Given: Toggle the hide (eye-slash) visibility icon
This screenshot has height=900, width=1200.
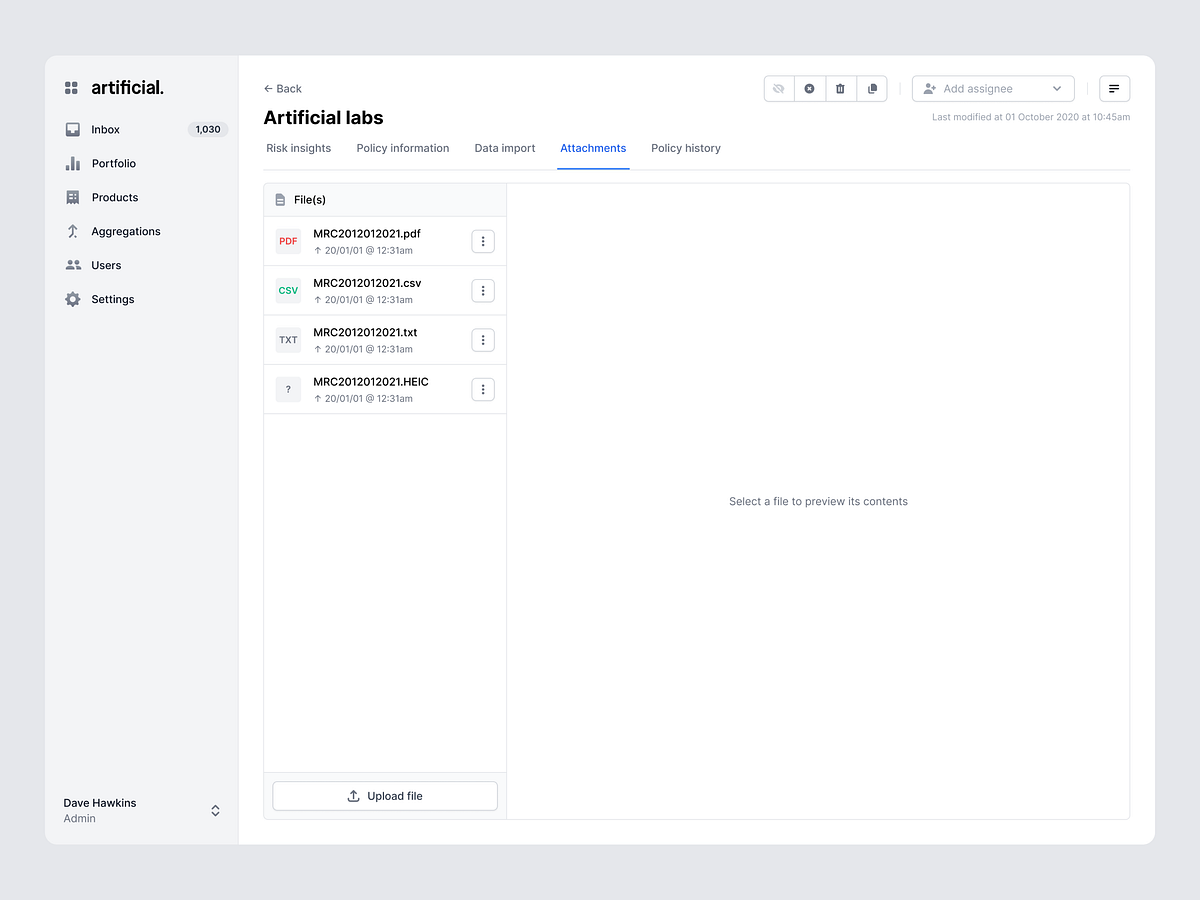Looking at the screenshot, I should [x=778, y=88].
